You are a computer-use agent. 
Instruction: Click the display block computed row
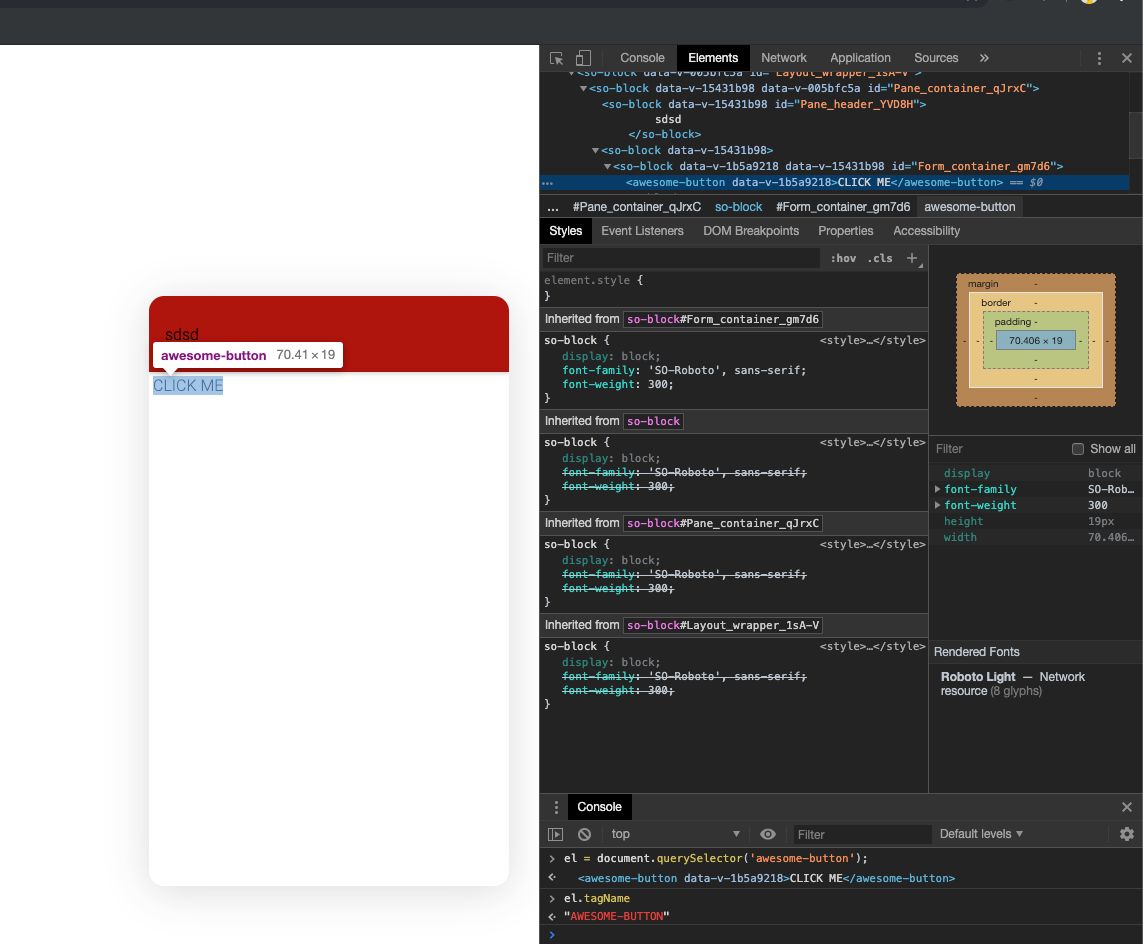[1036, 473]
